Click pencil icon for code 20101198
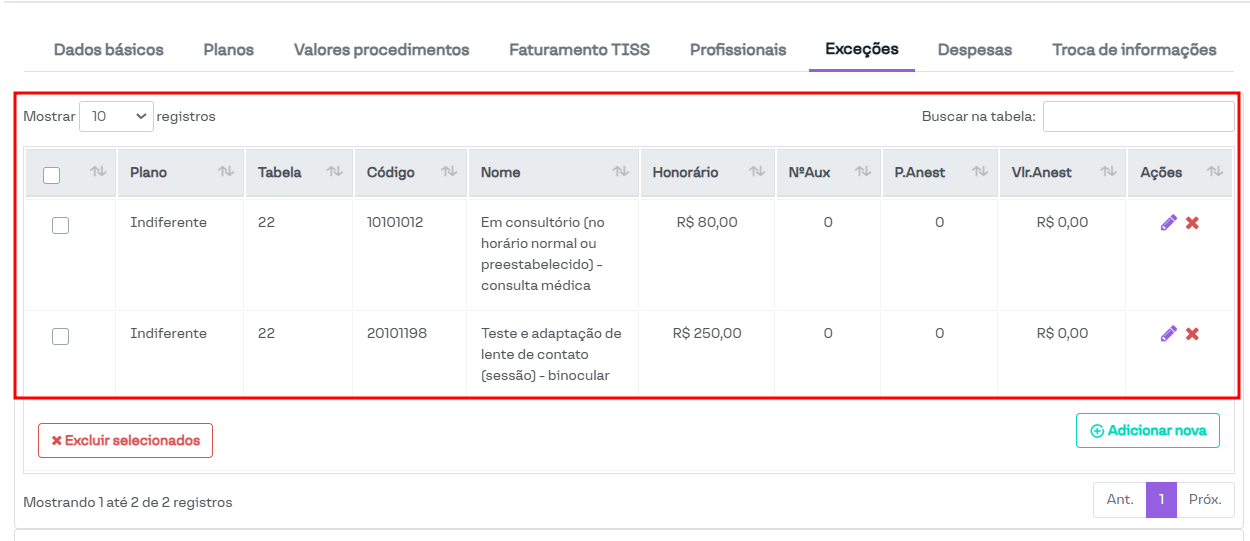 (1168, 334)
